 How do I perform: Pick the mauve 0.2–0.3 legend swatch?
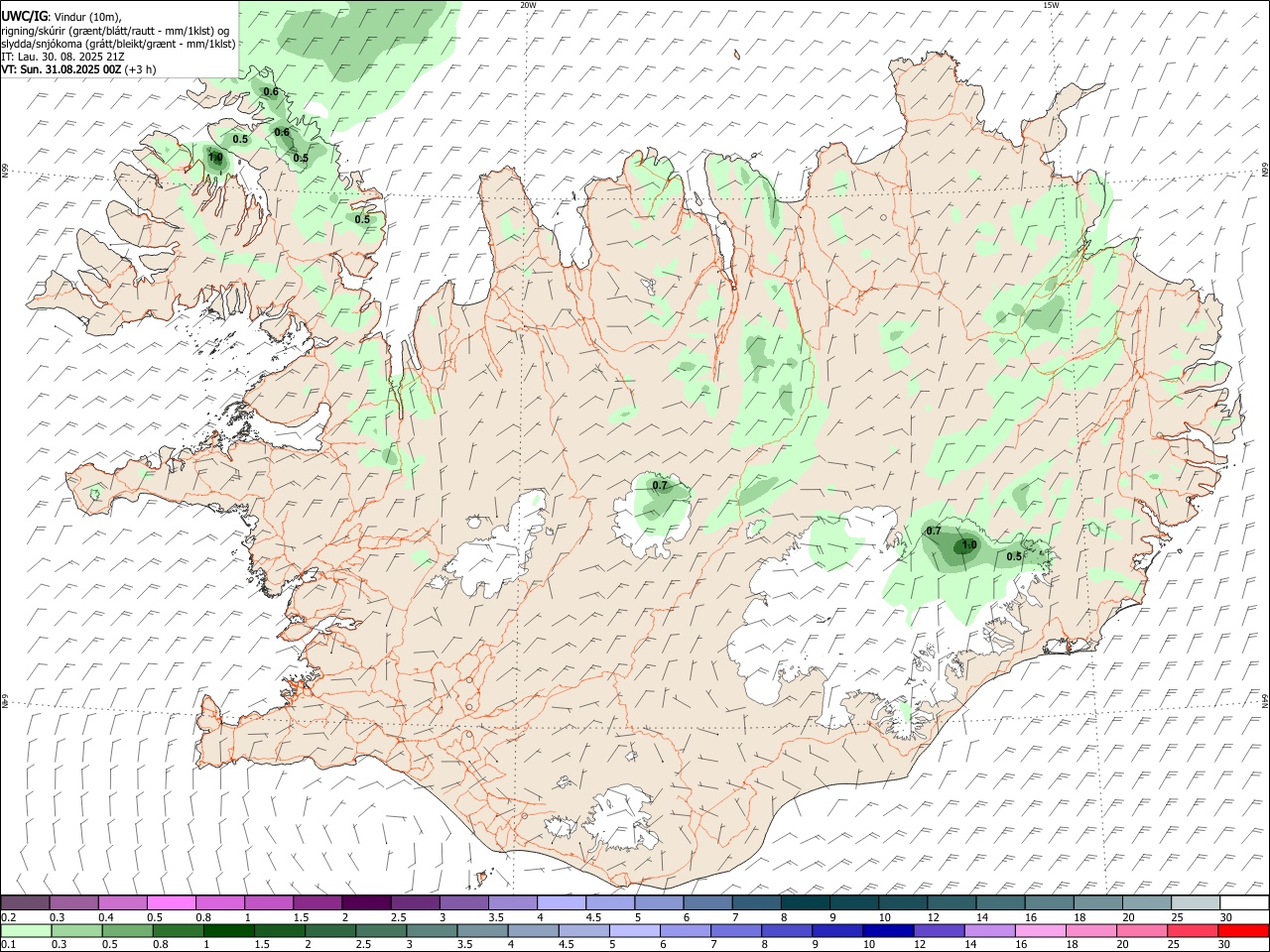[x=25, y=902]
